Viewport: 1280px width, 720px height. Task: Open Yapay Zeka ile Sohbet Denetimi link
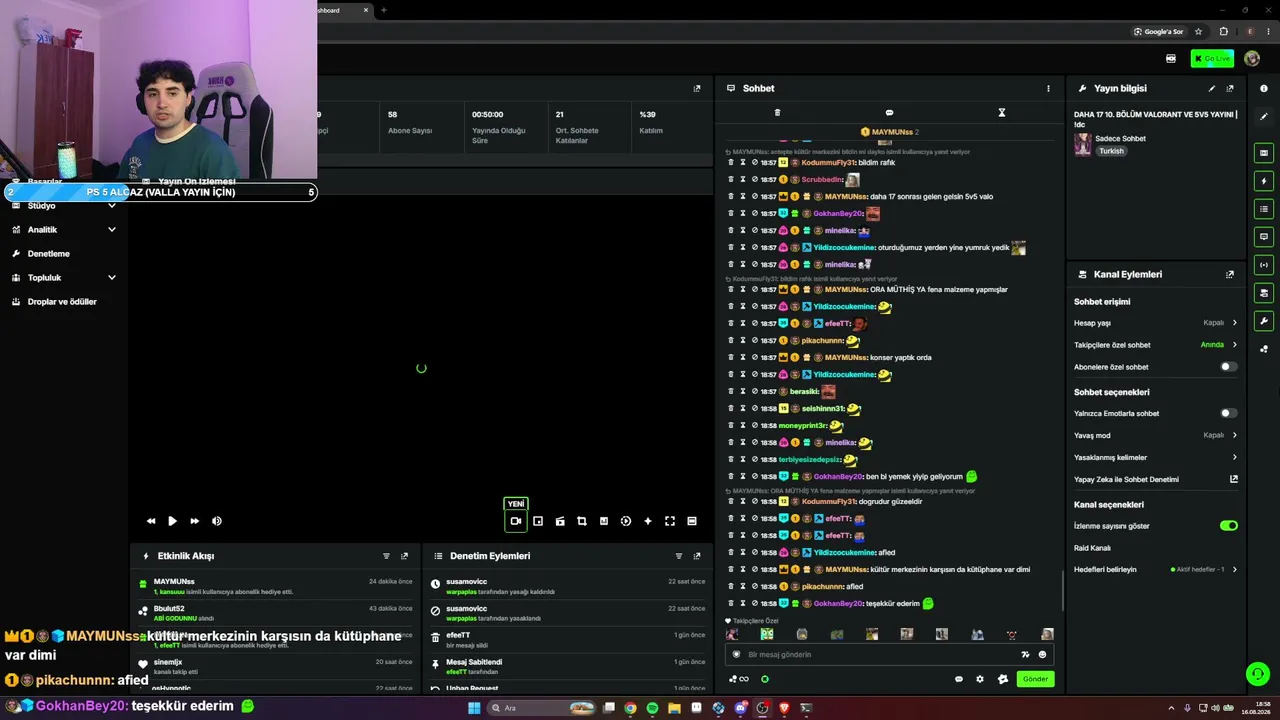coord(1156,479)
